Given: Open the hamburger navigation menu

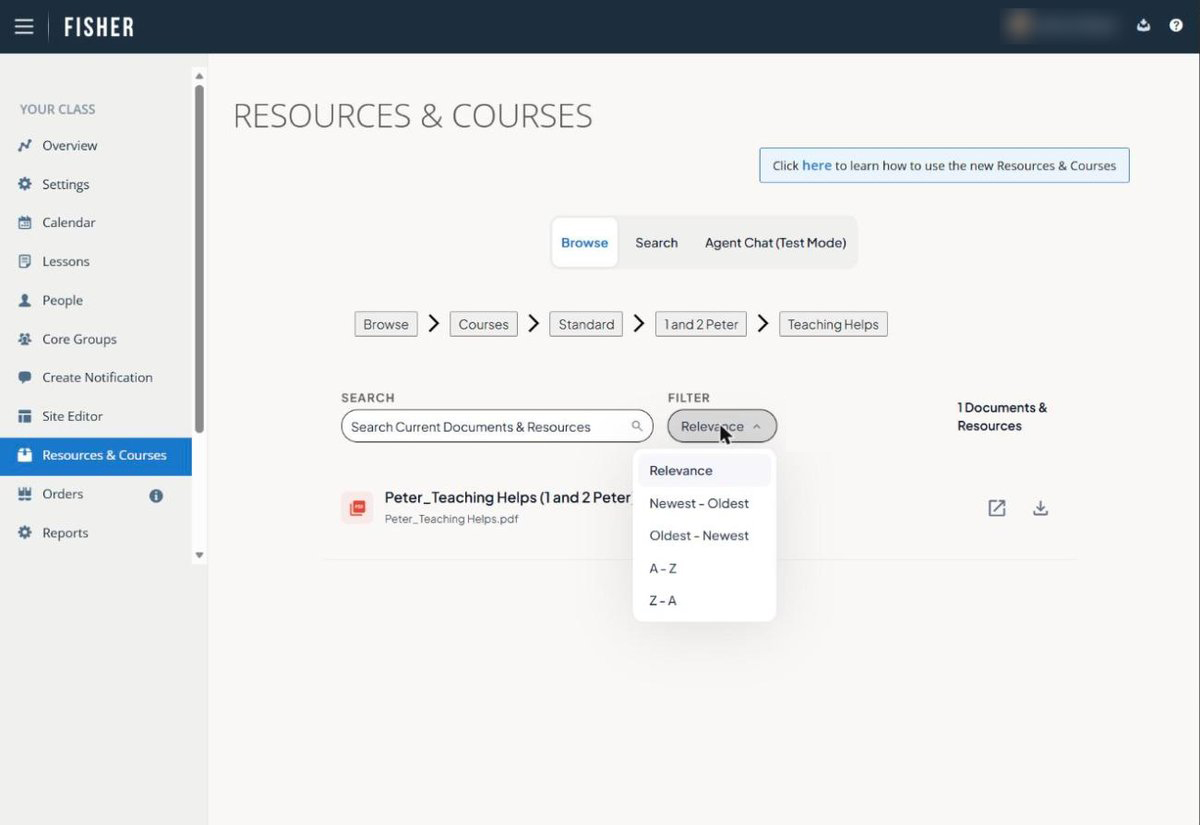Looking at the screenshot, I should (x=24, y=27).
